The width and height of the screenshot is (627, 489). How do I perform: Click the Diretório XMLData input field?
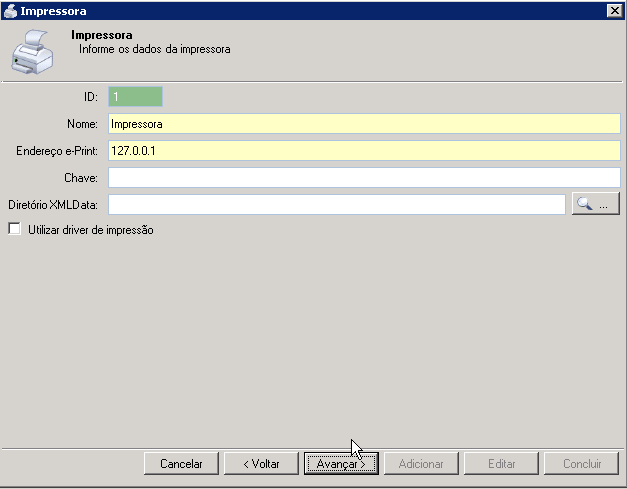pos(337,204)
